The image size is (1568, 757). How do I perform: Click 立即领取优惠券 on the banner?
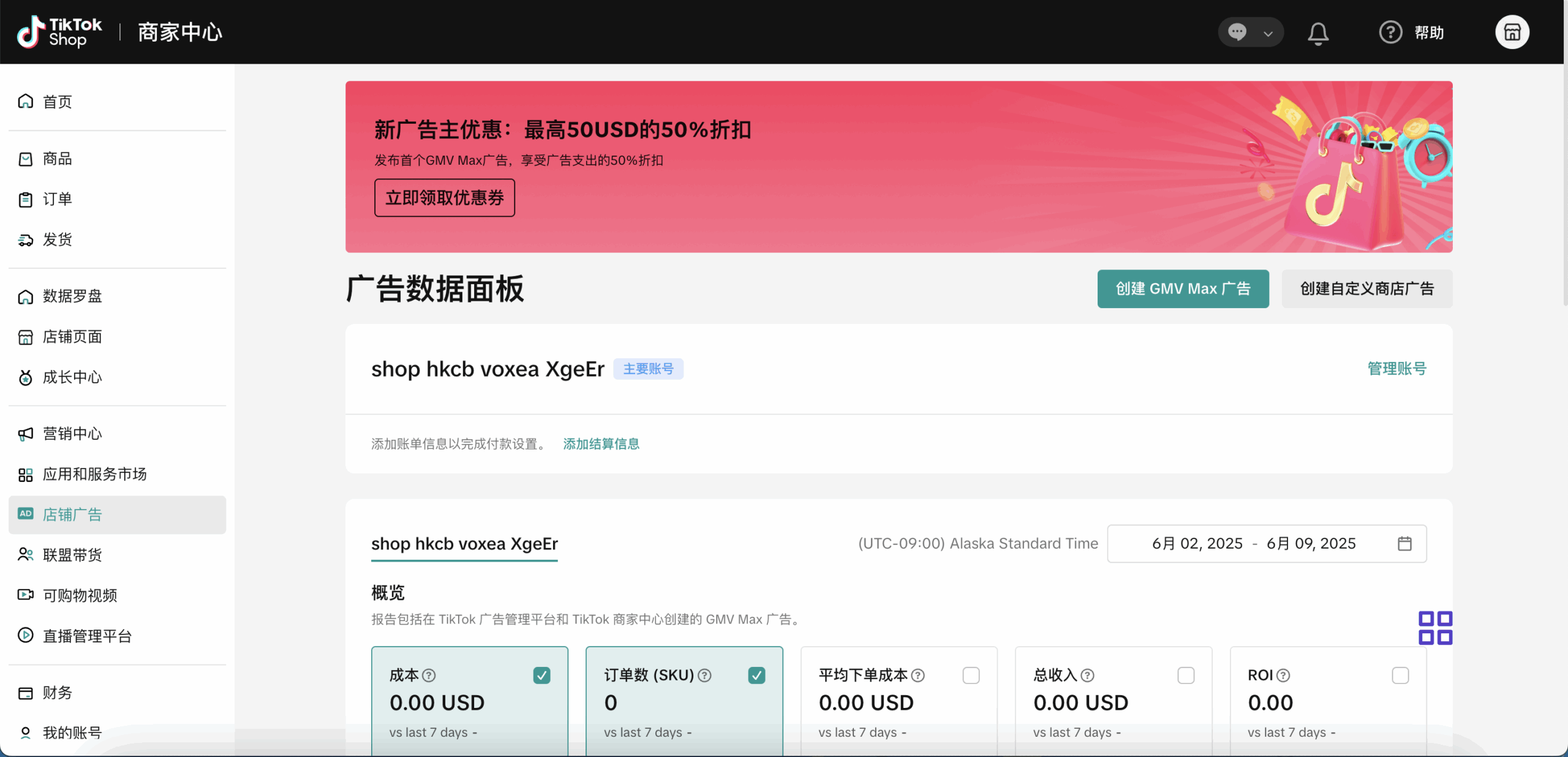coord(444,198)
